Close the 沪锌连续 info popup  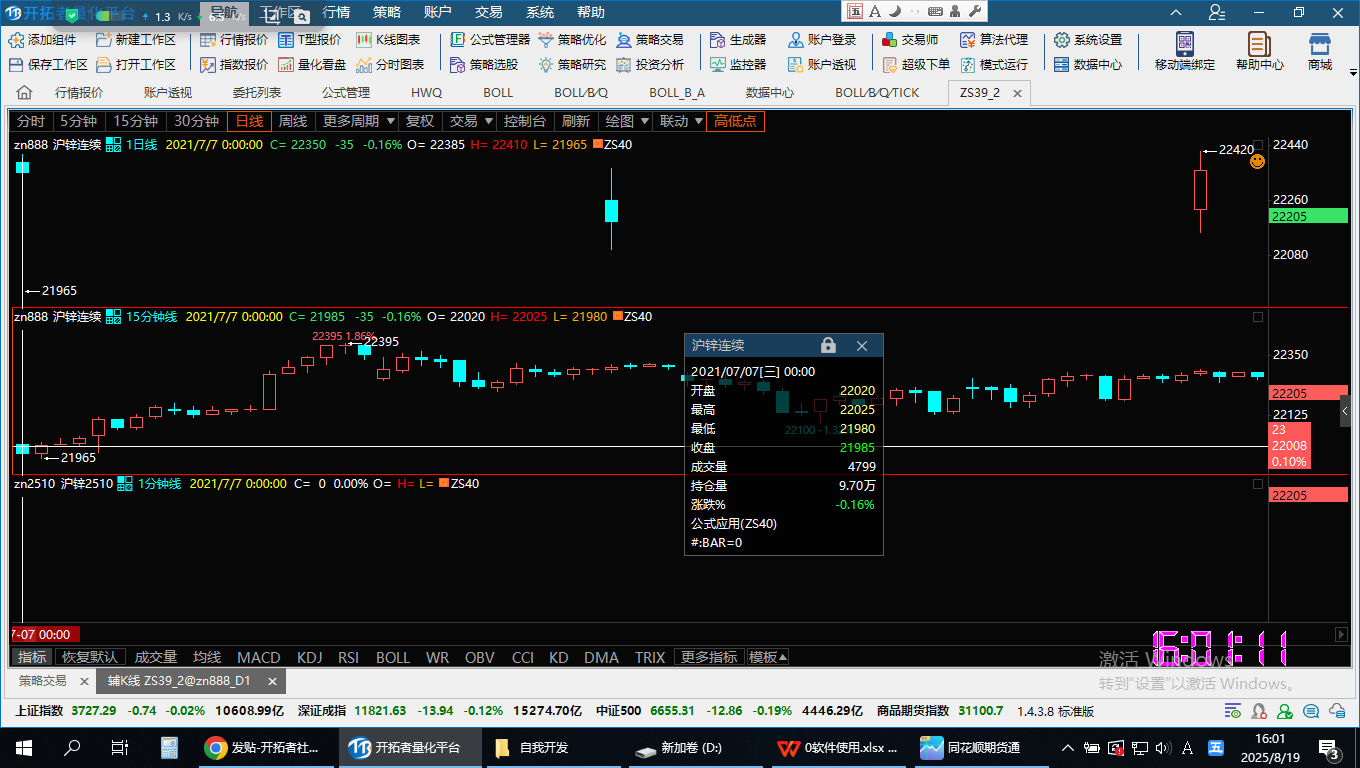click(x=862, y=345)
